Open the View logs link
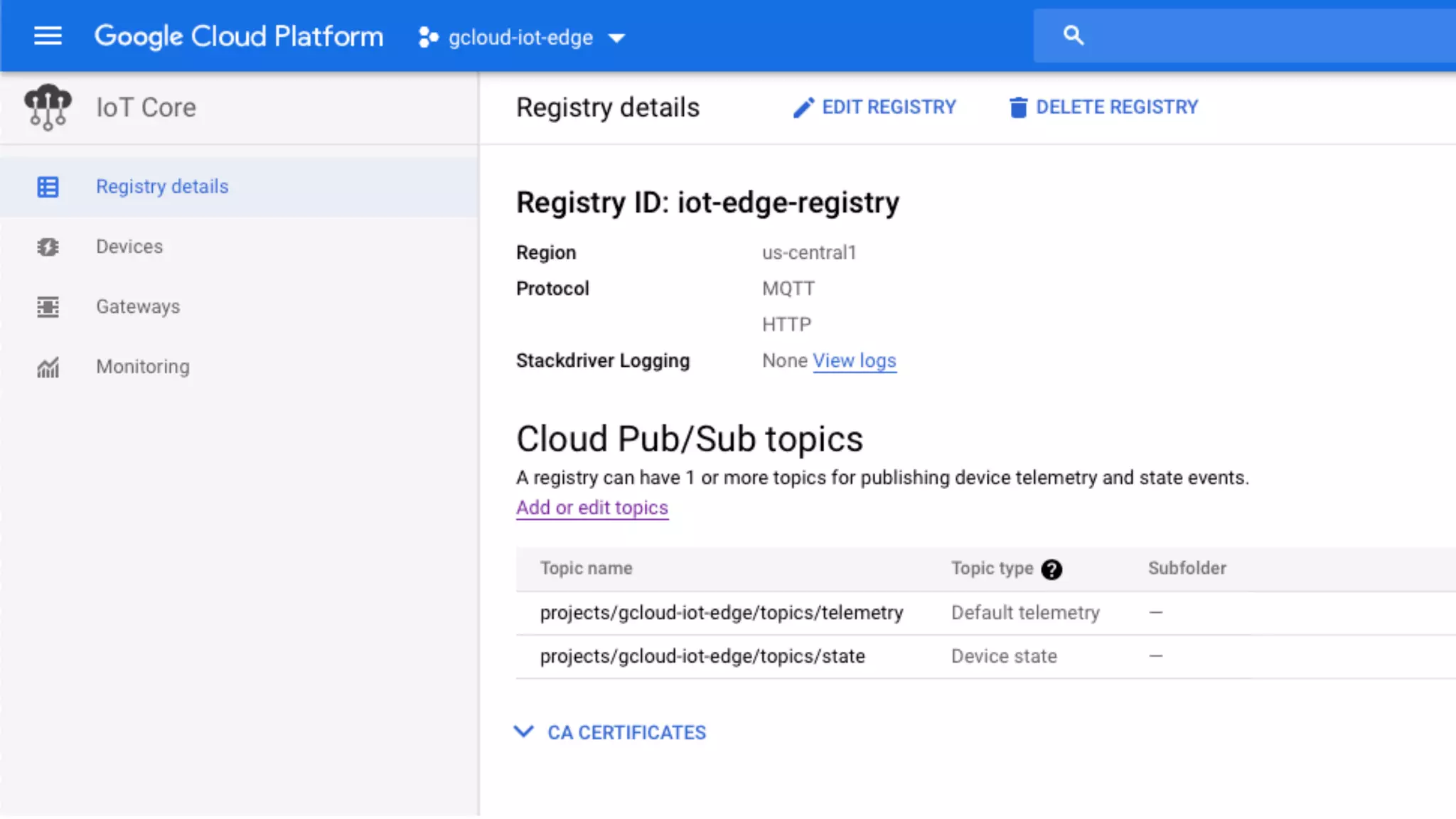 click(x=854, y=360)
